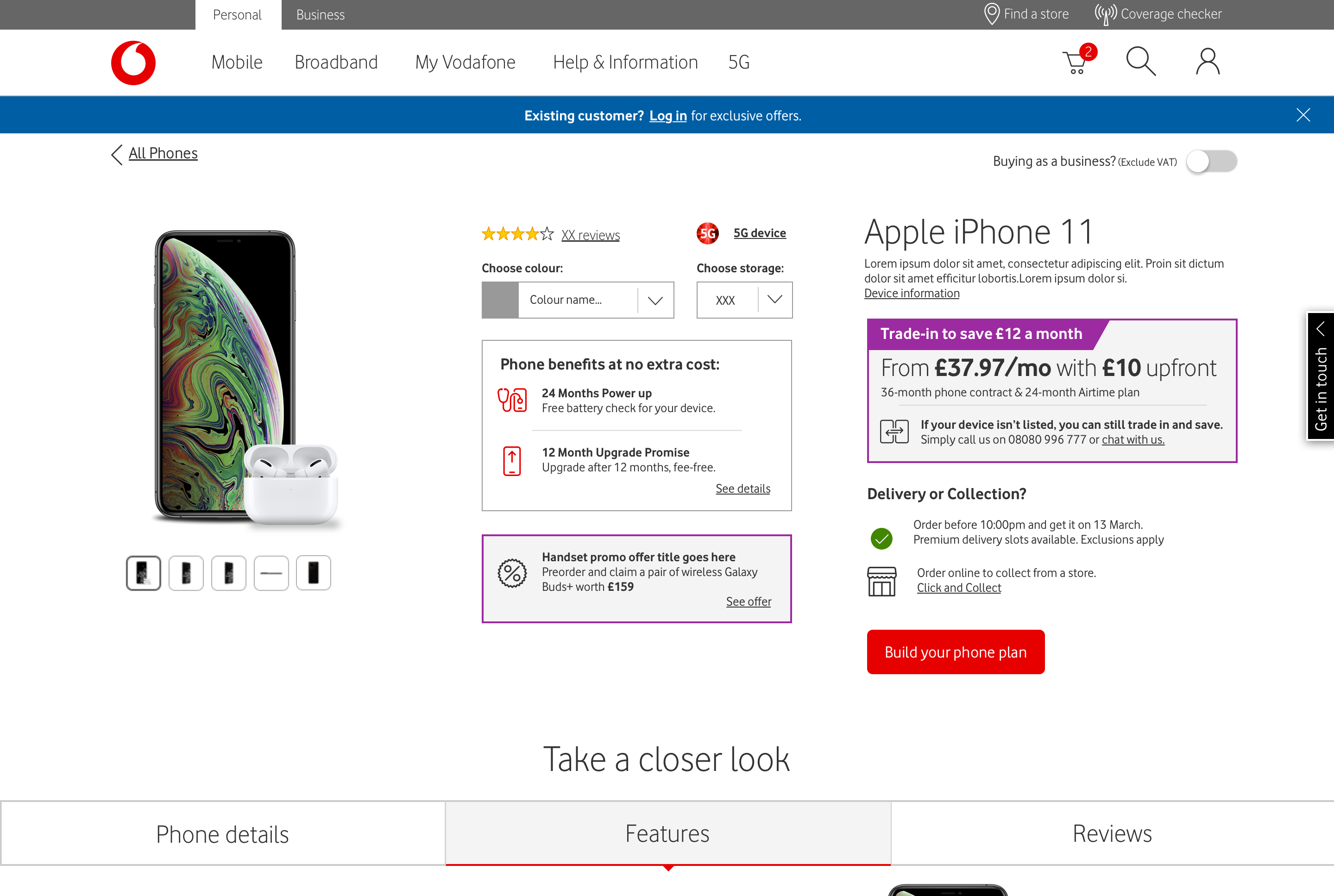The image size is (1334, 896).
Task: Dismiss the existing customer banner
Action: [x=1303, y=115]
